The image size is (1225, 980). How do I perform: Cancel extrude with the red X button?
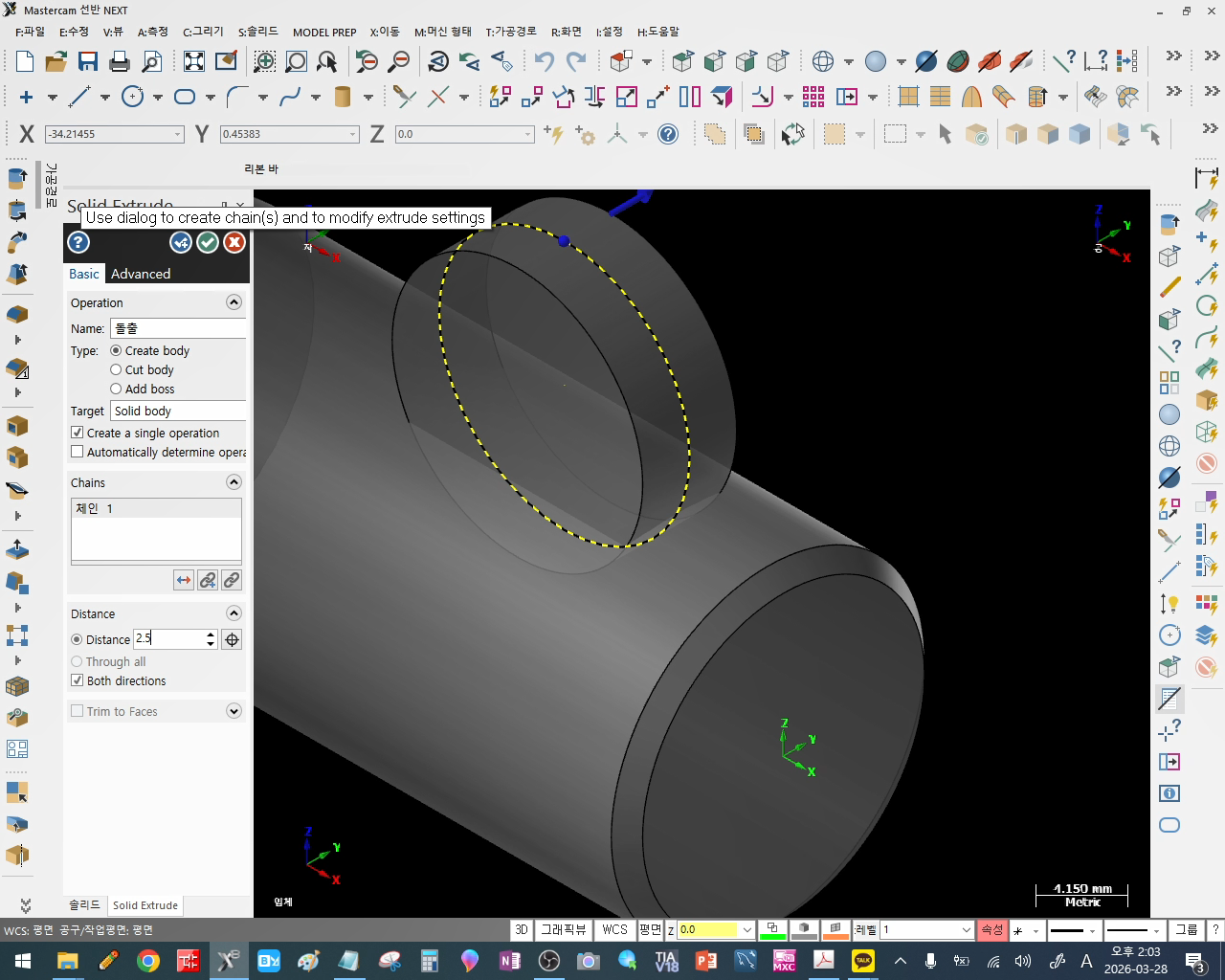click(x=234, y=243)
